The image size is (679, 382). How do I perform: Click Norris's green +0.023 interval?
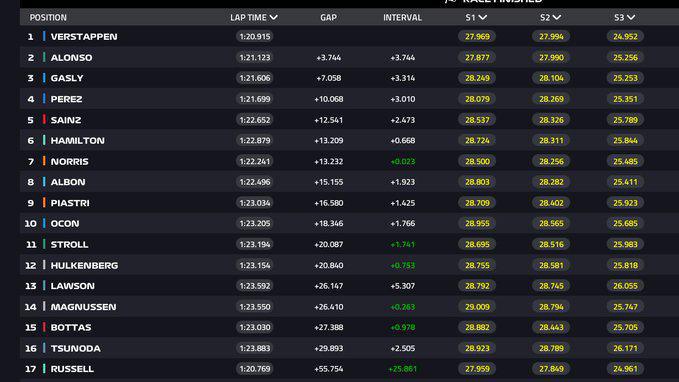click(403, 162)
